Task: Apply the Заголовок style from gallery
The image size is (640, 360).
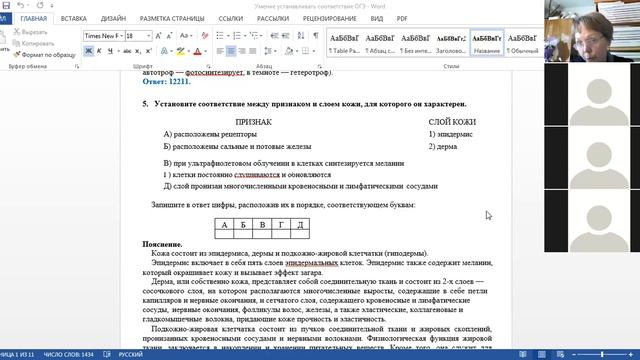Action: pyautogui.click(x=451, y=43)
